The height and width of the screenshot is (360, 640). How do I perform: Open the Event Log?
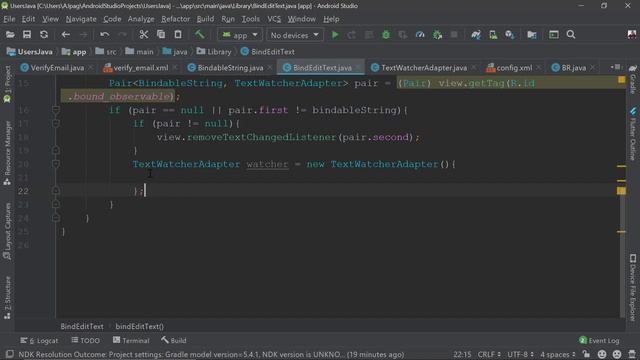click(599, 340)
